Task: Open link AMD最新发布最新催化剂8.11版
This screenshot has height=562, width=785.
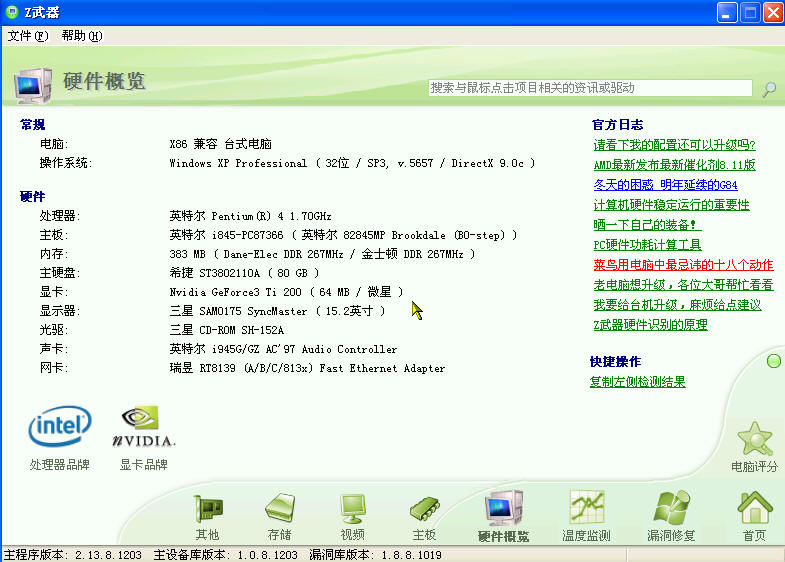Action: click(674, 165)
